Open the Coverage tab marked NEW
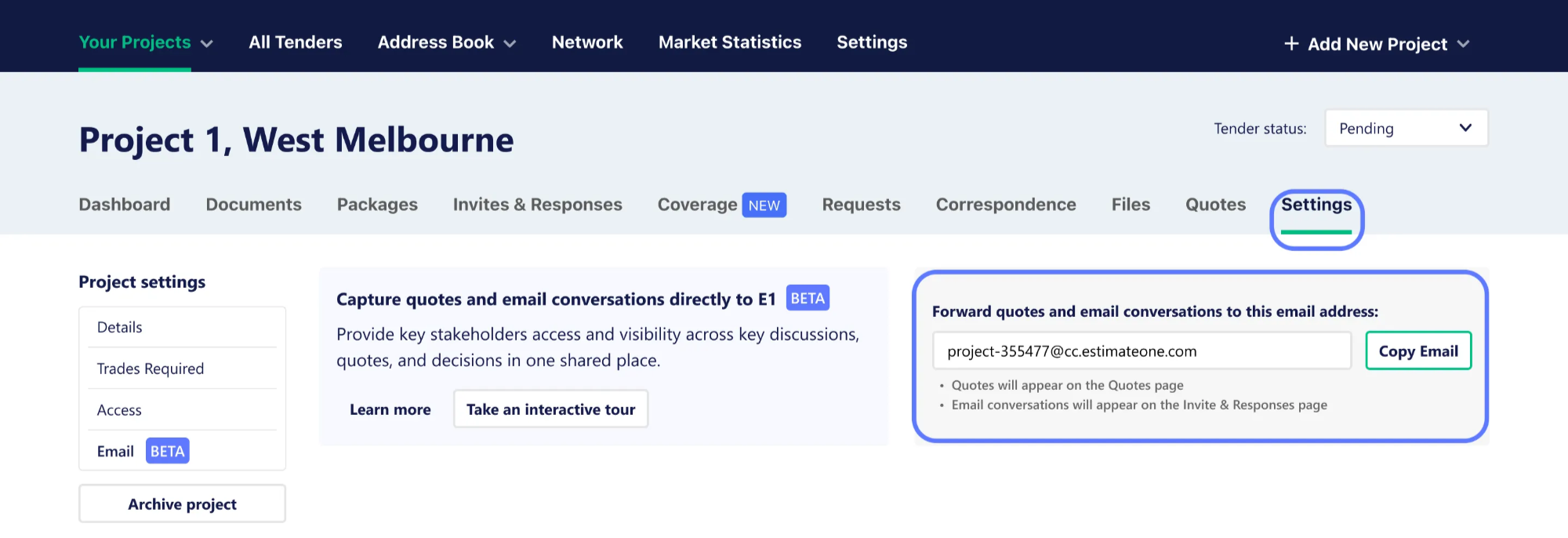Screen dimensions: 1568x538 click(x=697, y=205)
